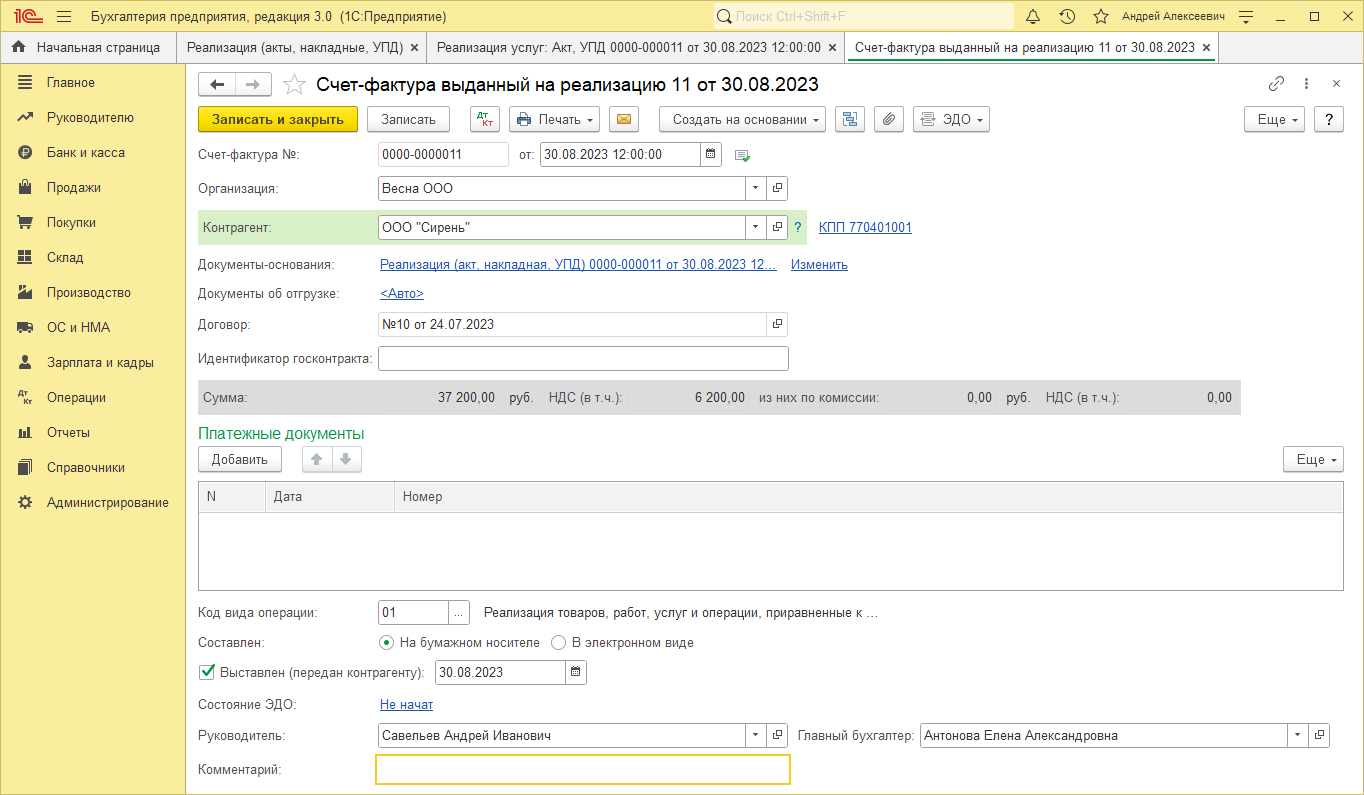Send by email envelope icon
Screen dimensions: 1364x795
pyautogui.click(x=624, y=119)
